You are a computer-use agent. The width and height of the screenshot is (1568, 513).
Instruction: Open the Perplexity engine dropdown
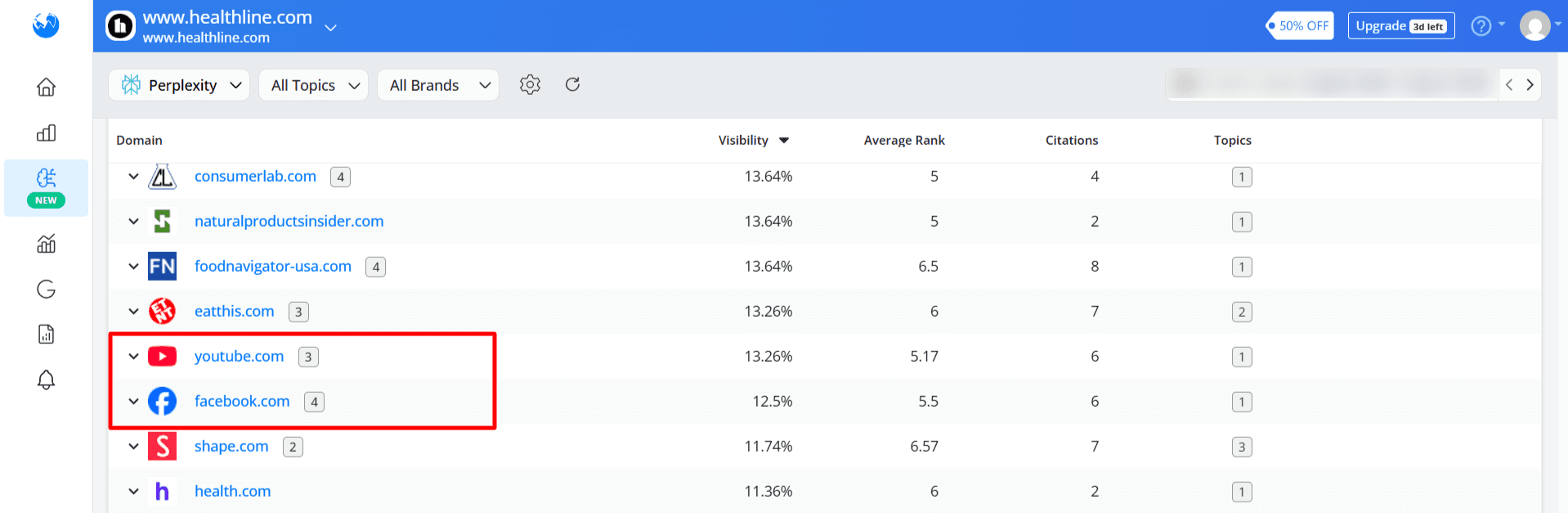coord(179,85)
